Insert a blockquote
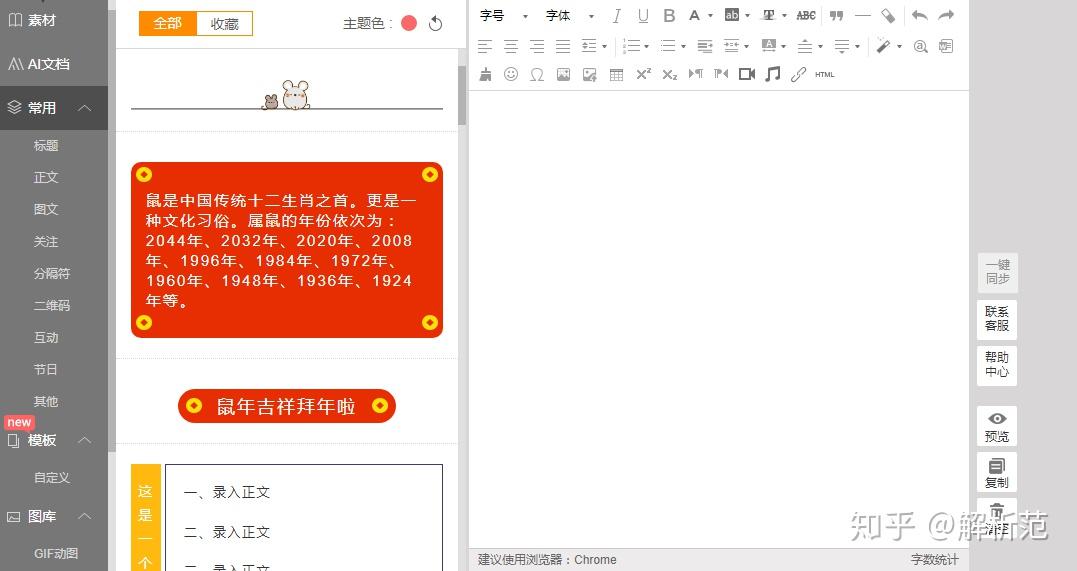 click(x=836, y=16)
